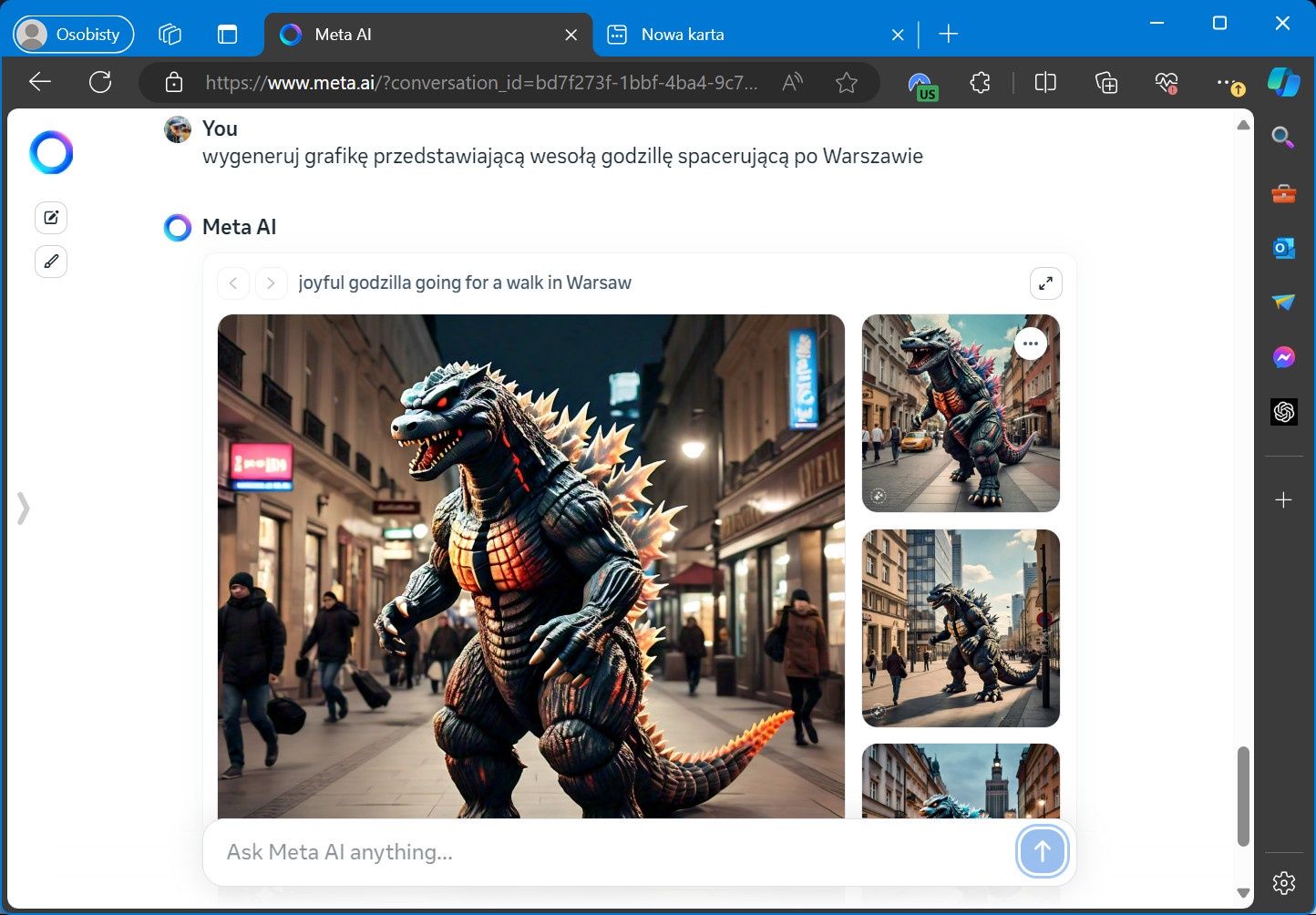Open a new browser tab
Viewport: 1316px width, 915px height.
949,35
